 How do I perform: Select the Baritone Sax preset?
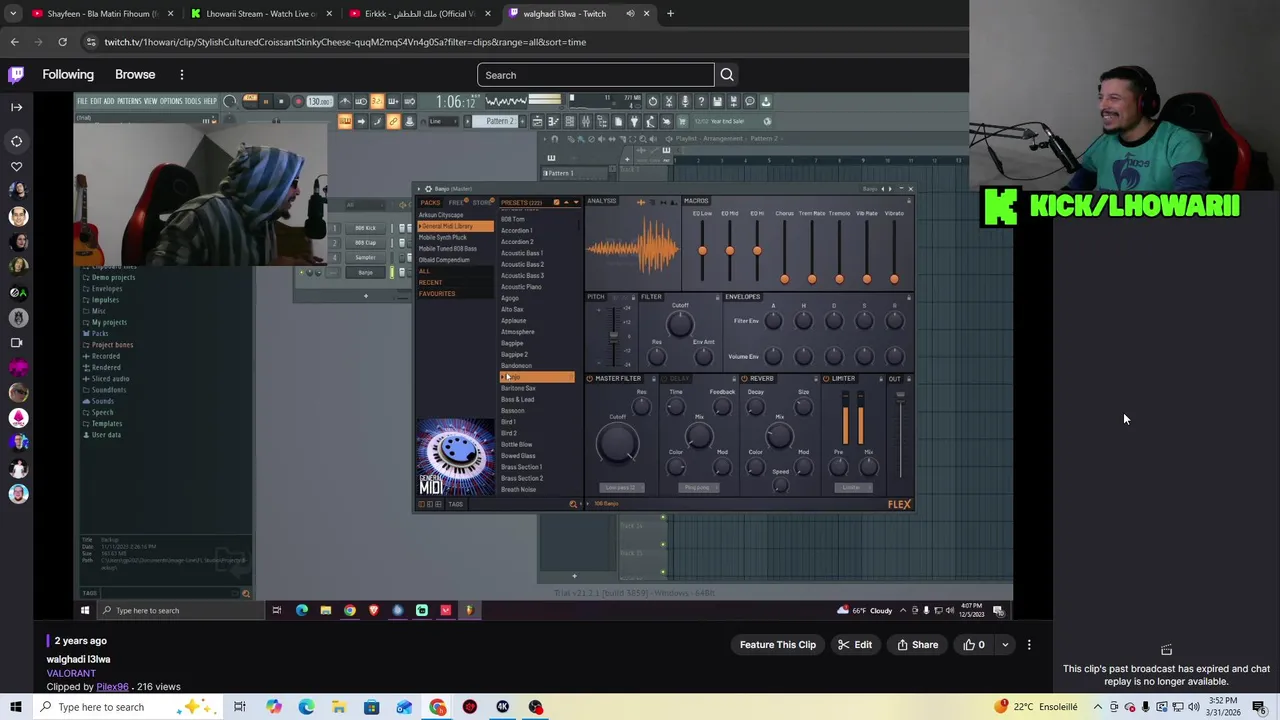coord(518,388)
